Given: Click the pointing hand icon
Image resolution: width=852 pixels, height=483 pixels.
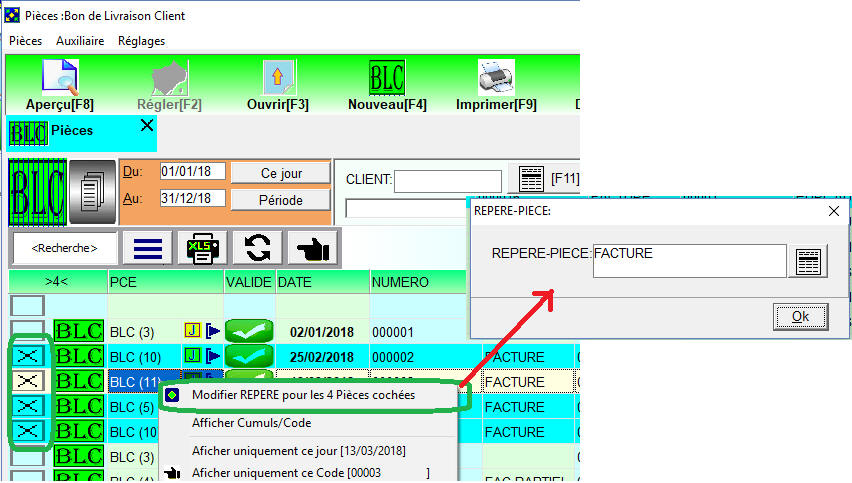Looking at the screenshot, I should (313, 247).
